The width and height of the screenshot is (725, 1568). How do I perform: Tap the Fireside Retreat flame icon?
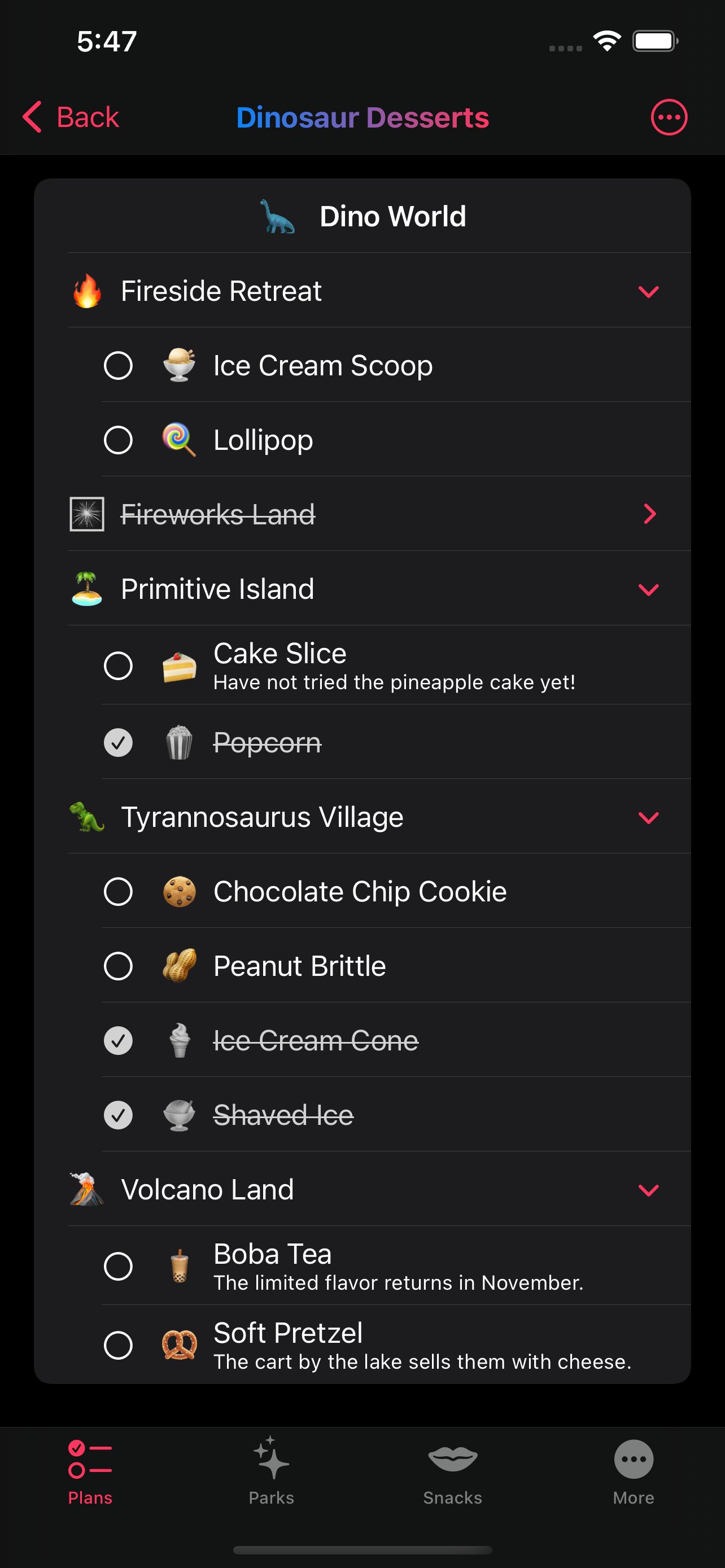[x=87, y=291]
